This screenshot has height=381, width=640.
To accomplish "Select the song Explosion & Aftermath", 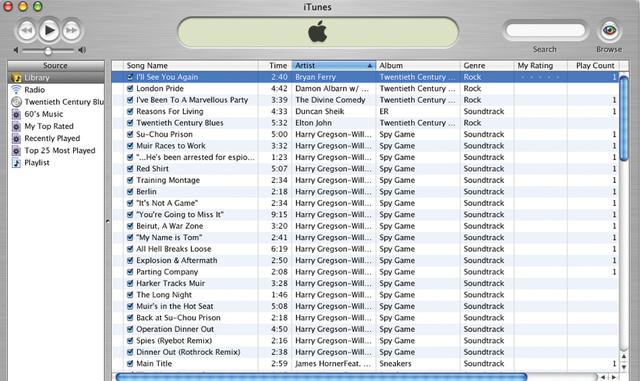I will point(177,260).
